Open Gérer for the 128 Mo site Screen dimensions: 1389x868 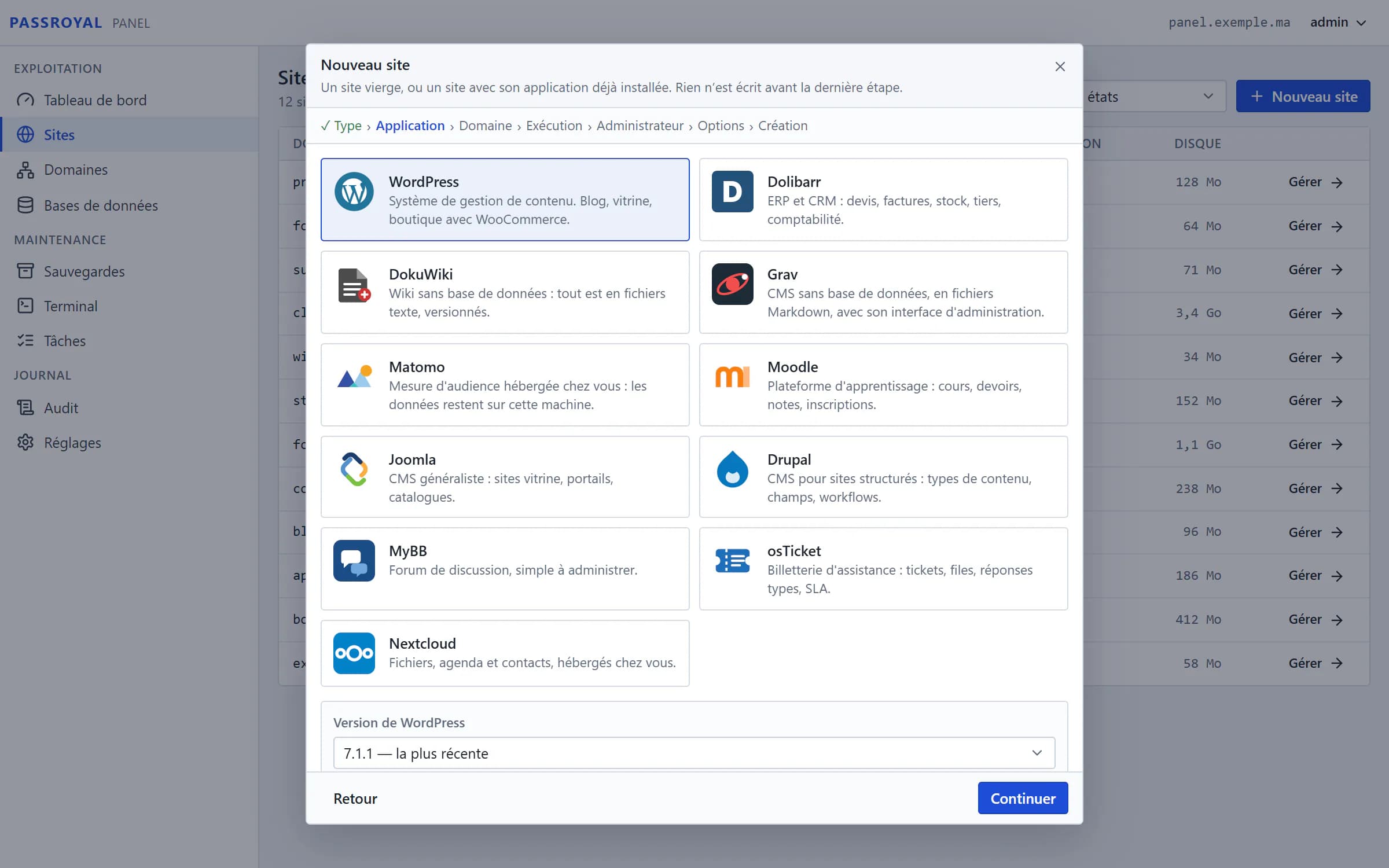point(1315,182)
